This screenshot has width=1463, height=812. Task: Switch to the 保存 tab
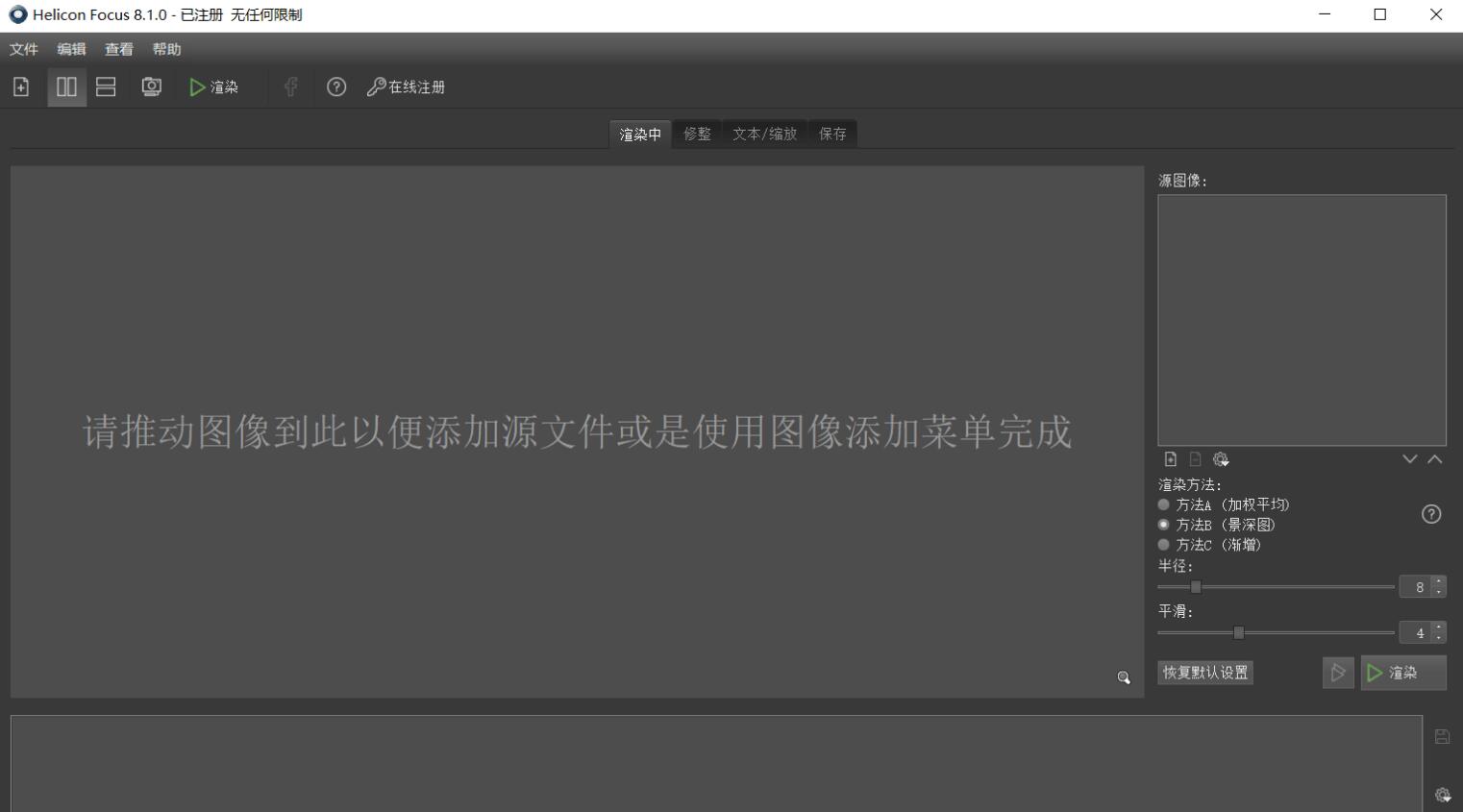tap(831, 134)
